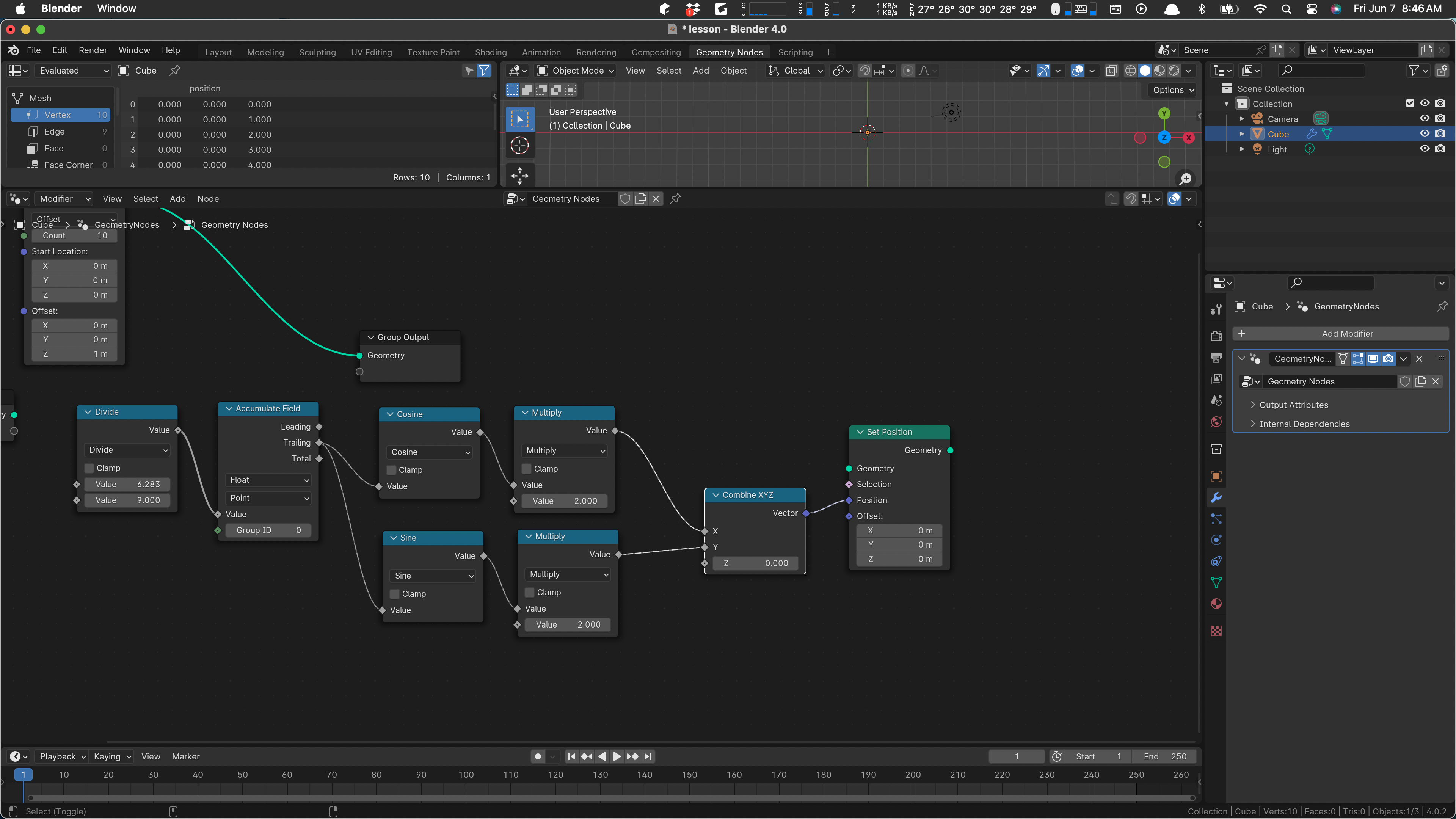Open the Tool properties tab
The height and width of the screenshot is (819, 1456).
pos(1216,309)
